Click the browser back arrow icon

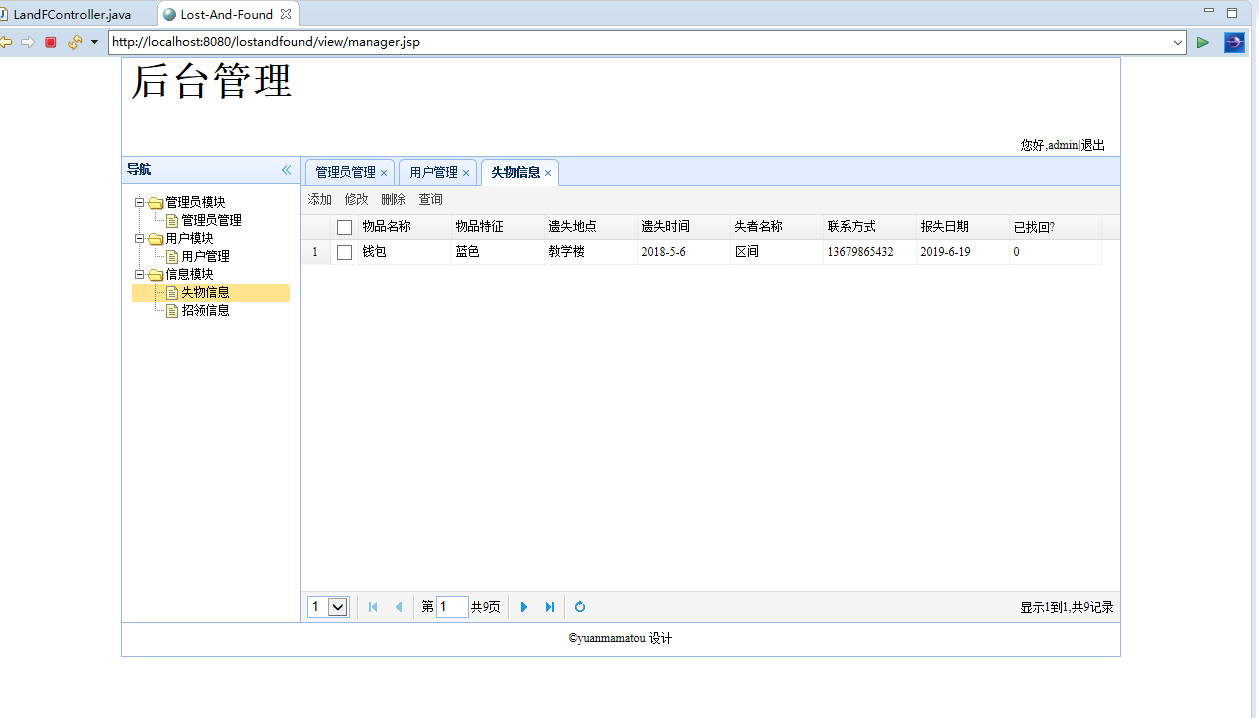5,42
